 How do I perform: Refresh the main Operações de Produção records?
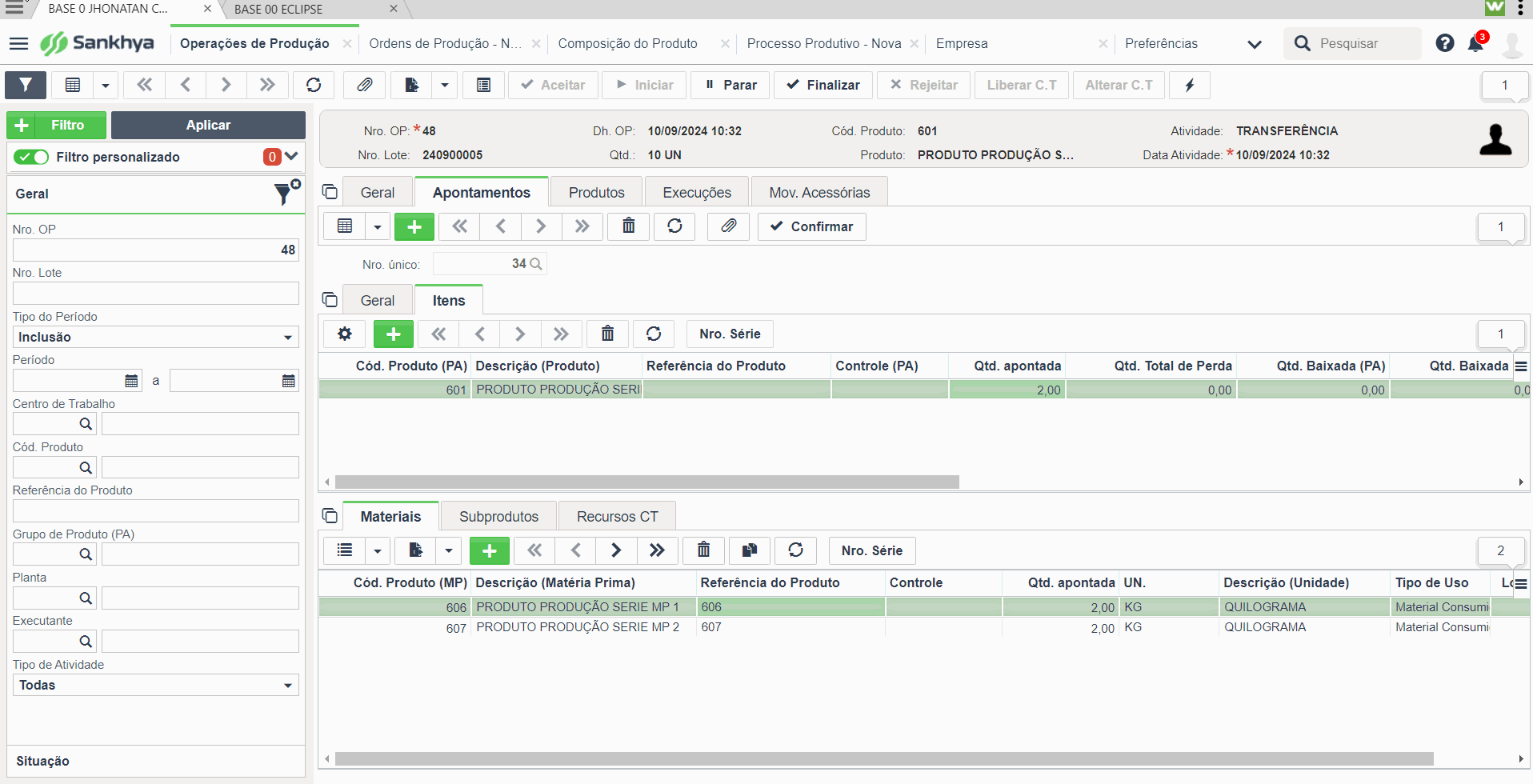pos(314,85)
